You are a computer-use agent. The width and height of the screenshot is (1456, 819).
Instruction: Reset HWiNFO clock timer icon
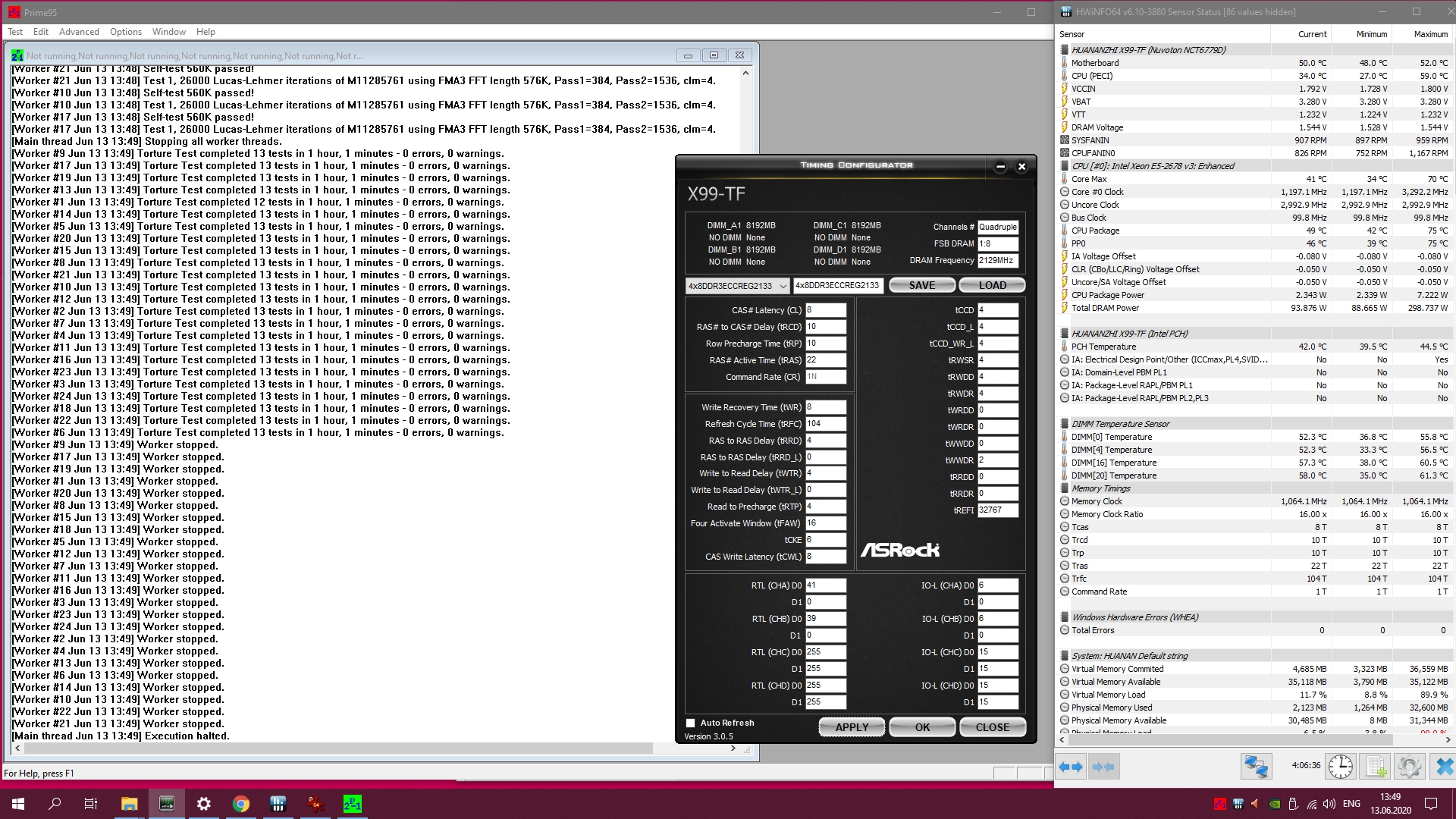point(1340,767)
